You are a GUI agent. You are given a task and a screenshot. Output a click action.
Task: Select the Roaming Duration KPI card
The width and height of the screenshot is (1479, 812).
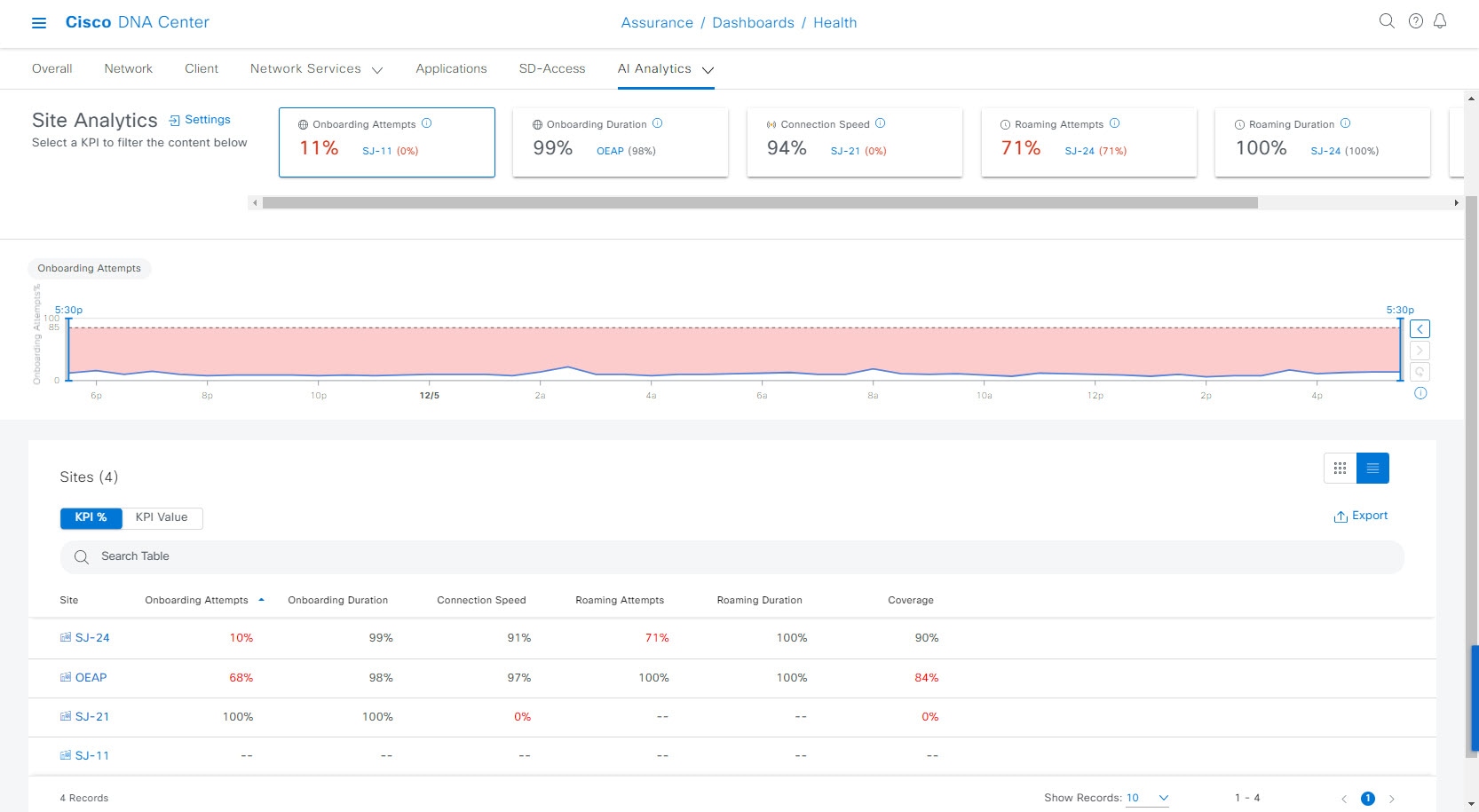coord(1323,142)
